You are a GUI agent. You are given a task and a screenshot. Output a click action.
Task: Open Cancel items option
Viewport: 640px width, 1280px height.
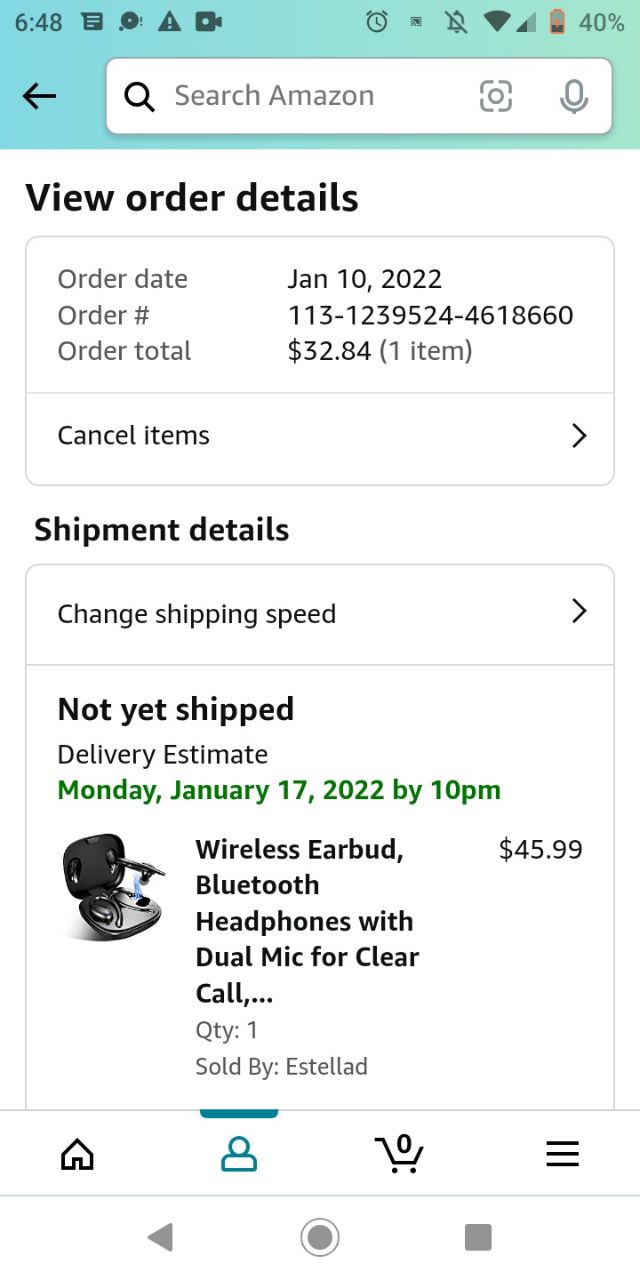134,436
